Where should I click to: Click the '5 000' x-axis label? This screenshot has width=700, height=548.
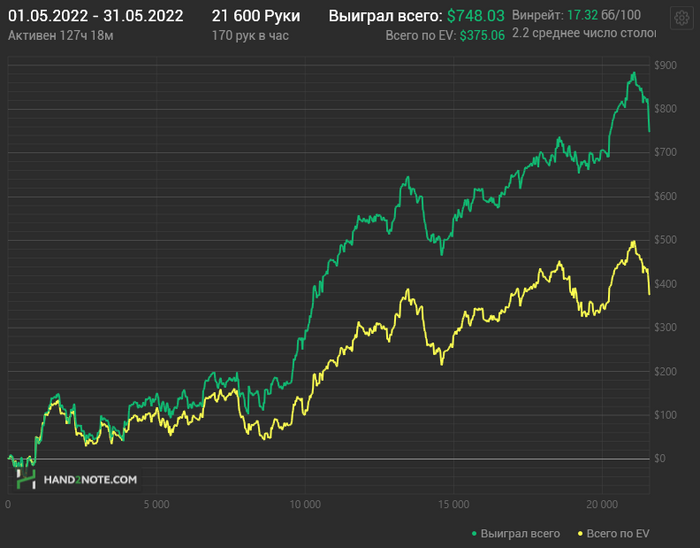[156, 504]
